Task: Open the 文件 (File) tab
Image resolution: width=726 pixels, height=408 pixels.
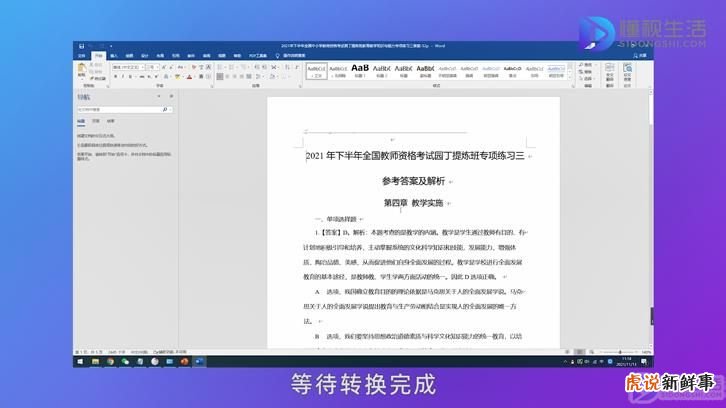Action: pyautogui.click(x=82, y=56)
